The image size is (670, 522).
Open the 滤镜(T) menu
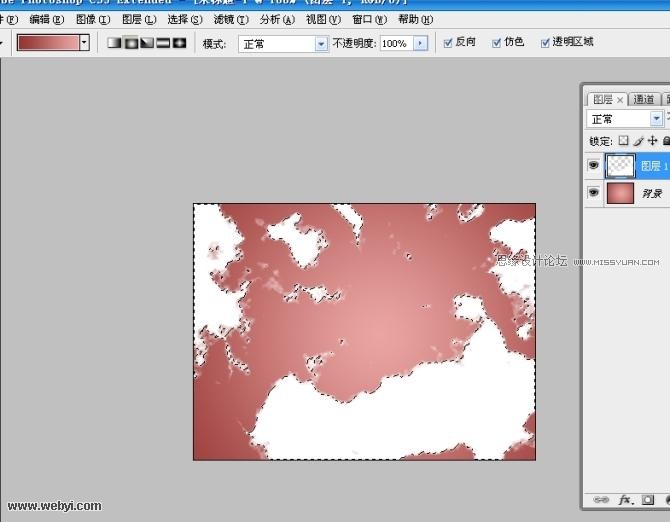click(231, 20)
